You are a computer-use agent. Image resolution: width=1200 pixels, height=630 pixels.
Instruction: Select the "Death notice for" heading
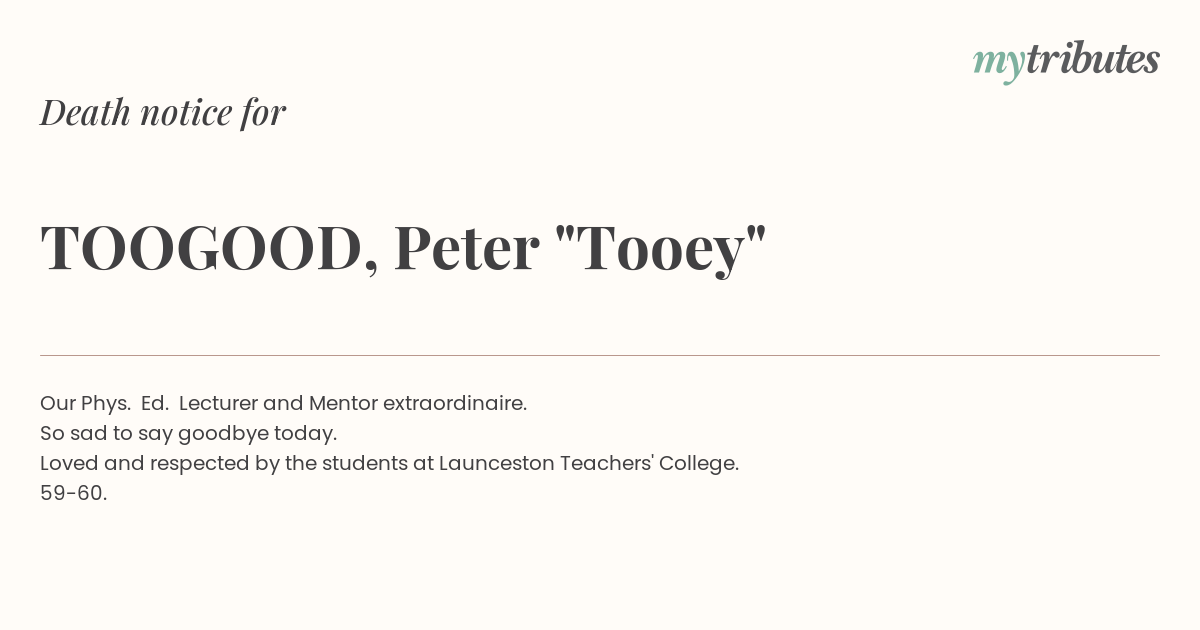click(163, 112)
